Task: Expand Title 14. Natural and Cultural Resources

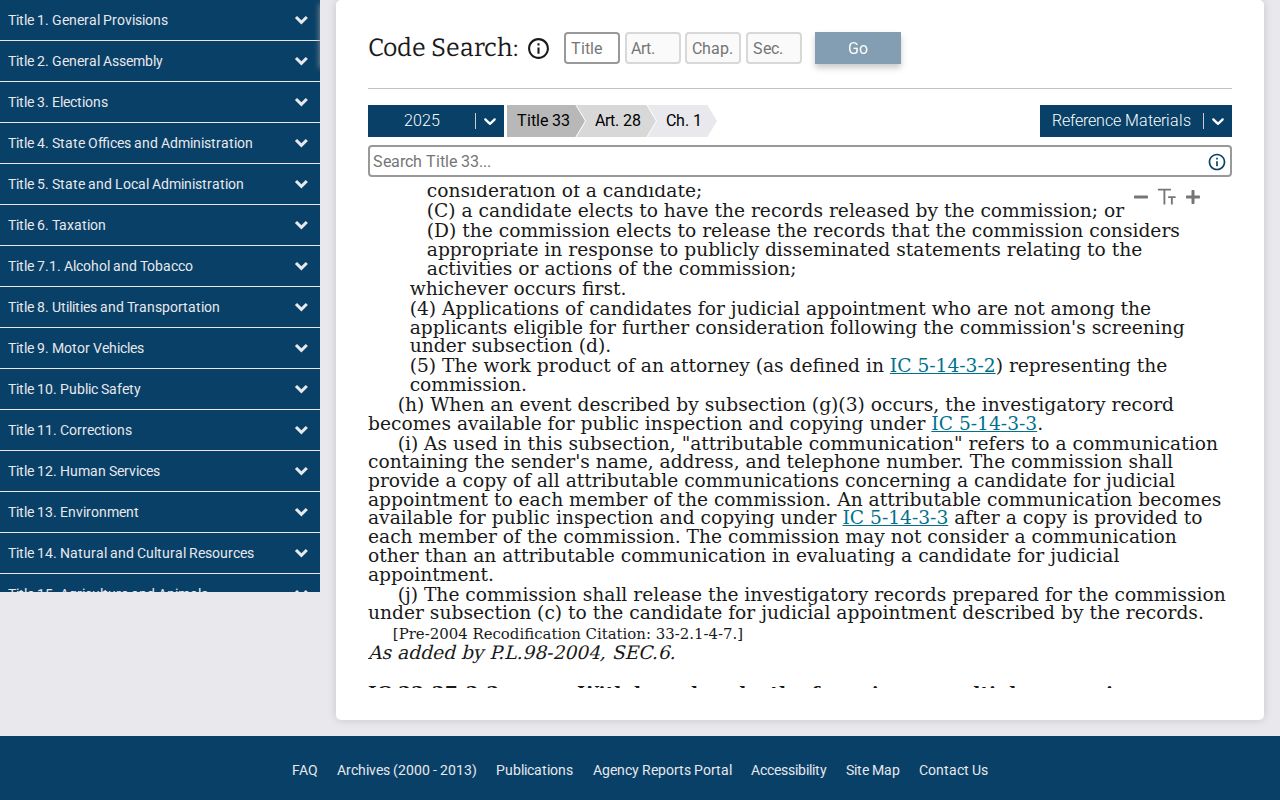Action: (x=160, y=553)
